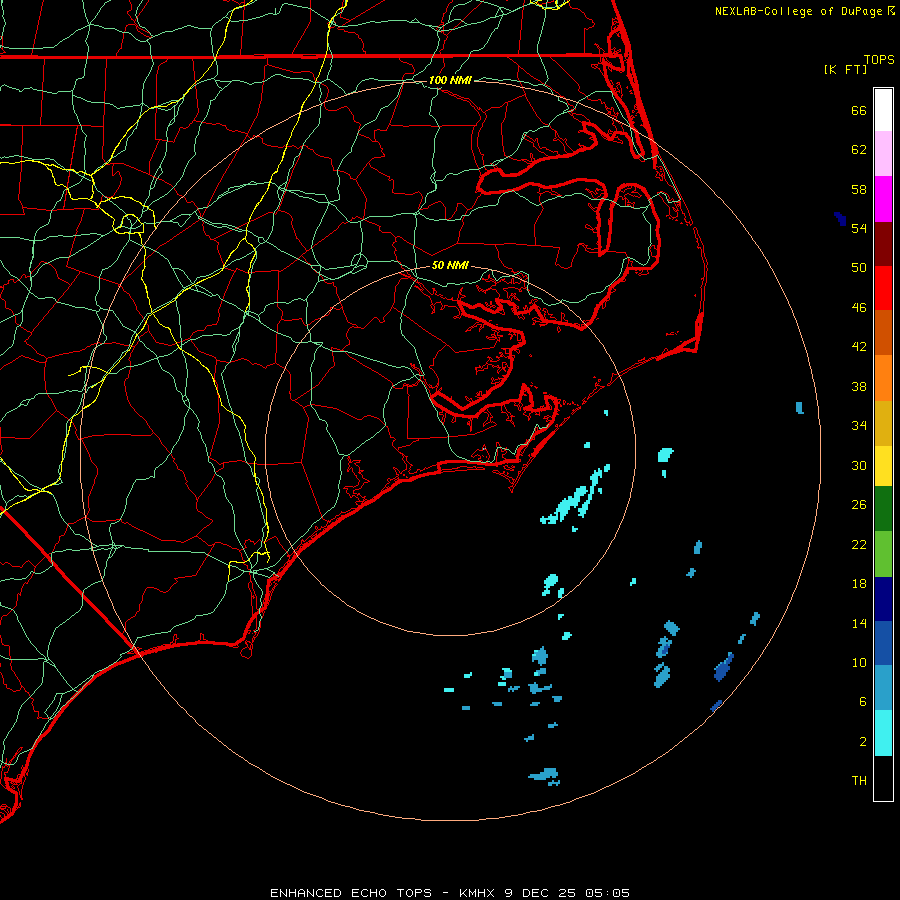Click the 54 value on the legend
The width and height of the screenshot is (900, 900).
tap(859, 228)
